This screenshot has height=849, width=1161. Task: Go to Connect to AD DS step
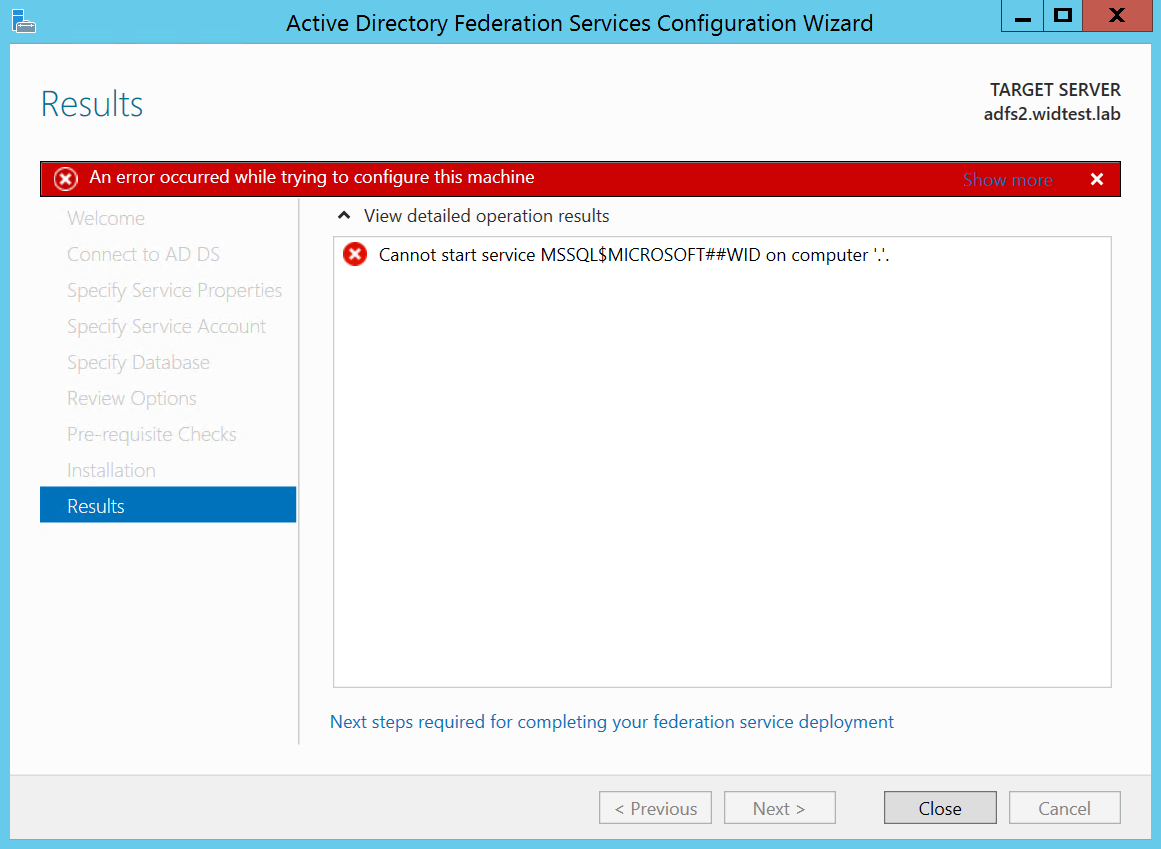[x=143, y=254]
